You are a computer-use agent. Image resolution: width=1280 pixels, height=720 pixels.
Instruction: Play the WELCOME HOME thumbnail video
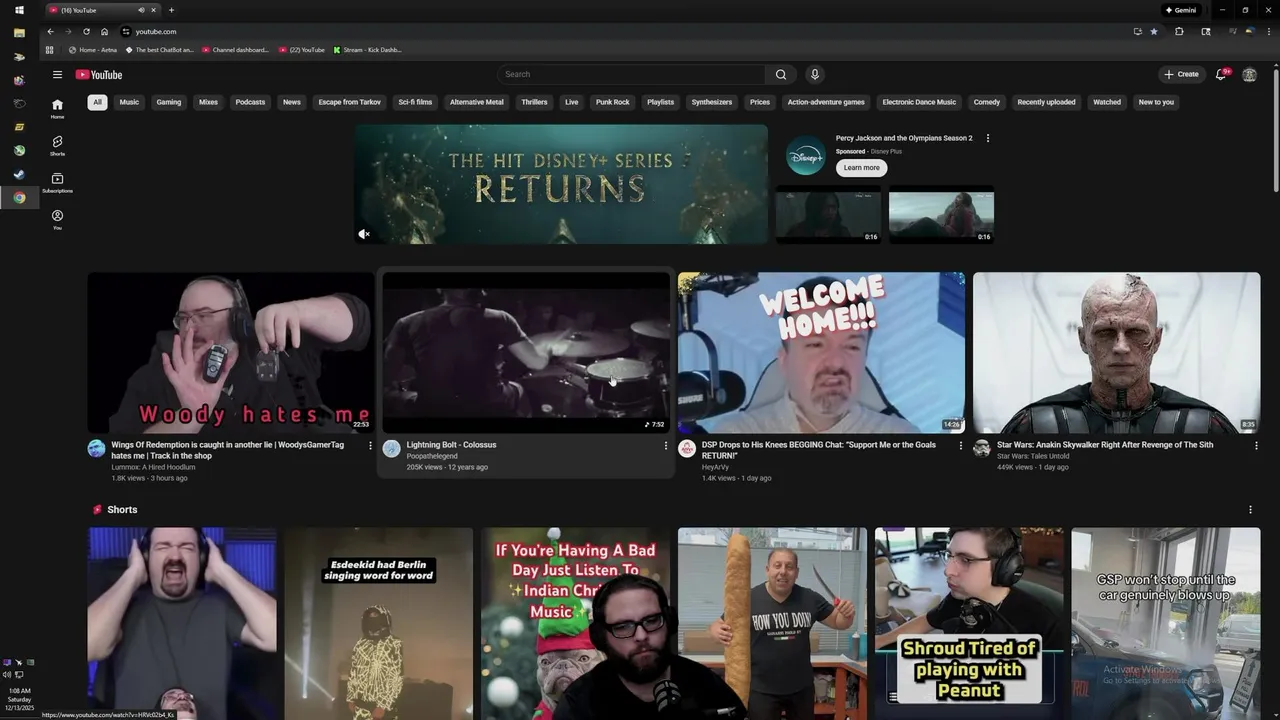click(821, 353)
